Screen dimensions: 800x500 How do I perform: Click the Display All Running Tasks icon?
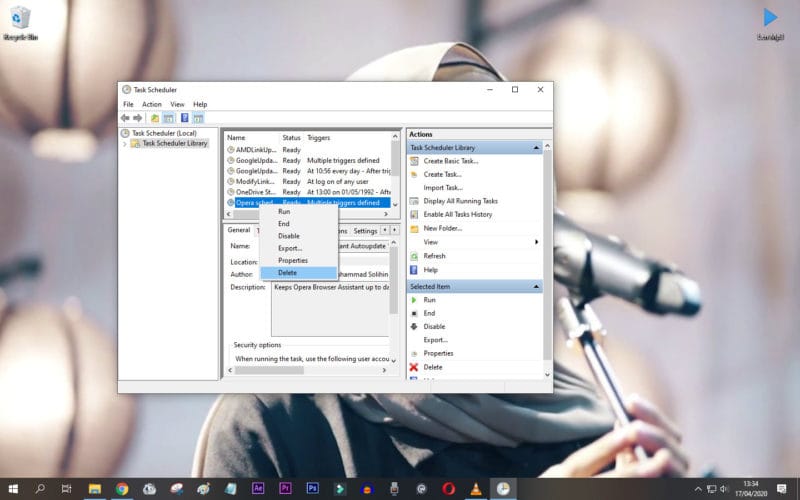[x=414, y=201]
